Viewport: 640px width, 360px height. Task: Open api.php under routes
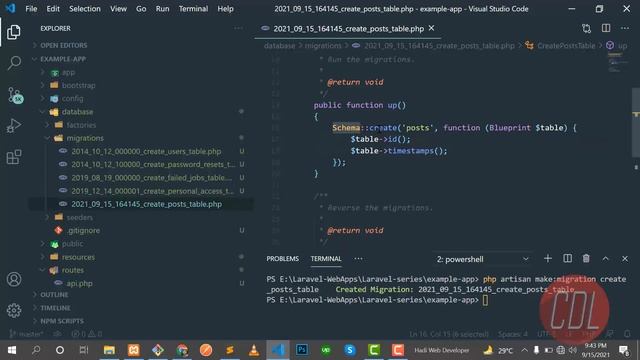click(x=79, y=283)
